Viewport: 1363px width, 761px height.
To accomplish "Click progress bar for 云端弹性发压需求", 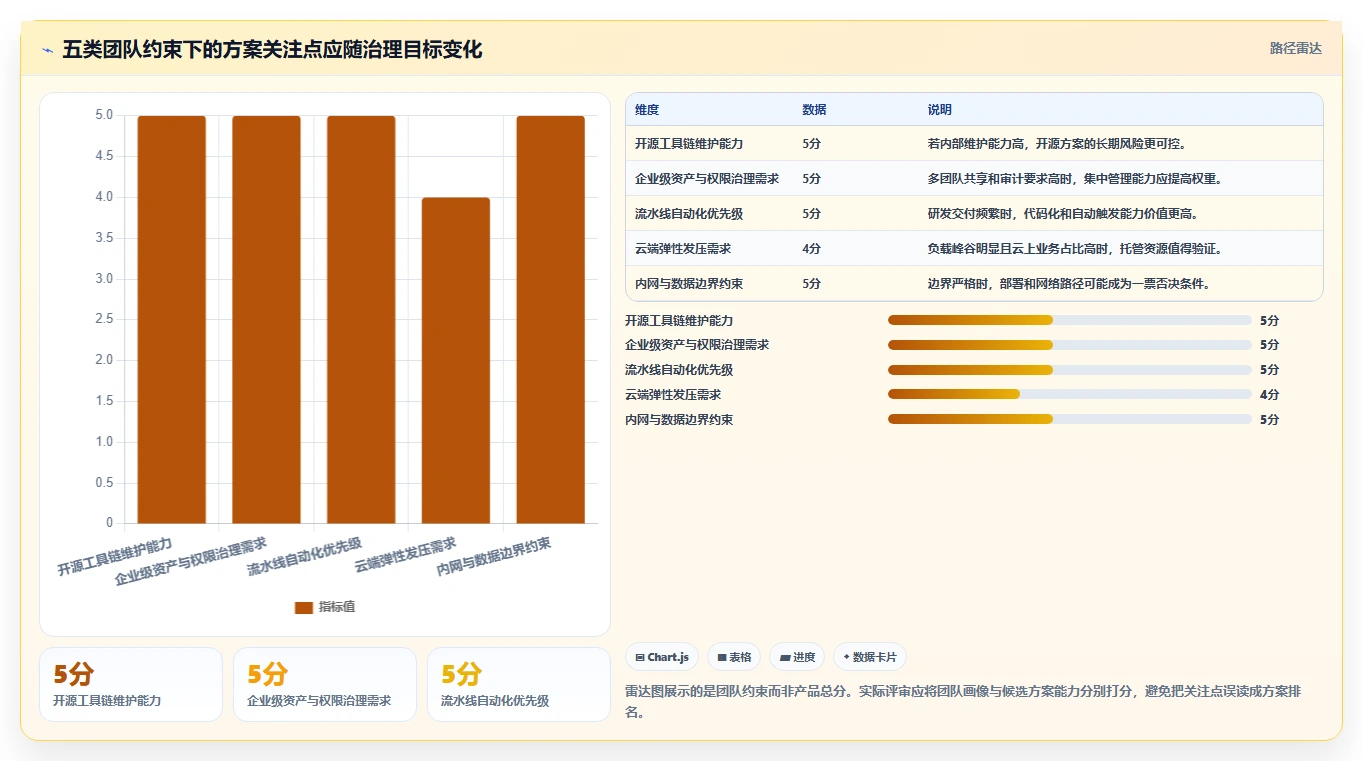I will click(1070, 395).
